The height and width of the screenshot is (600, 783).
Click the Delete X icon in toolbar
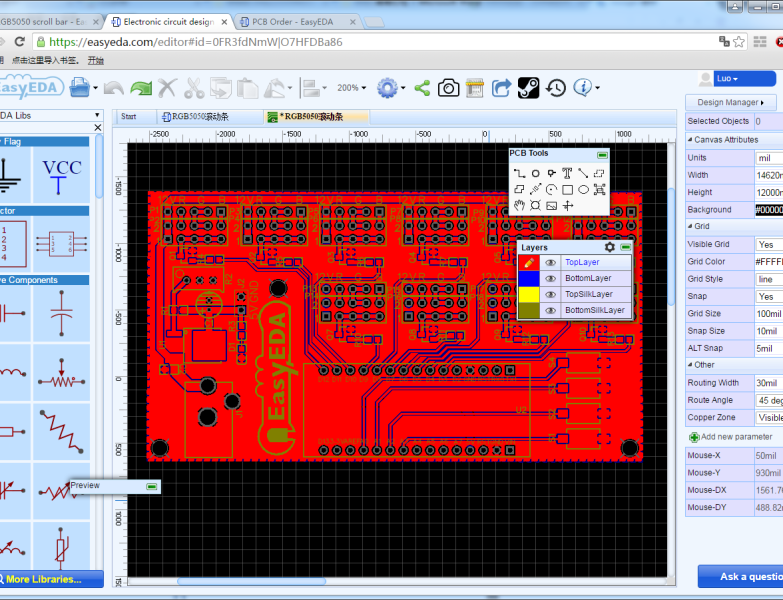coord(167,88)
